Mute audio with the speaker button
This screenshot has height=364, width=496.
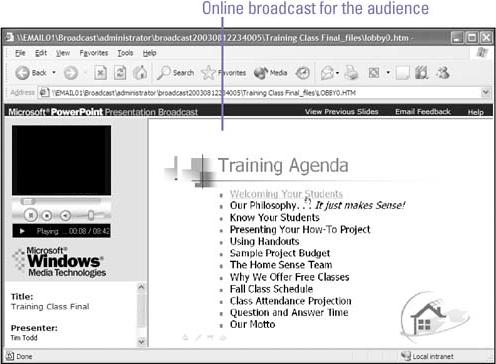pyautogui.click(x=65, y=216)
